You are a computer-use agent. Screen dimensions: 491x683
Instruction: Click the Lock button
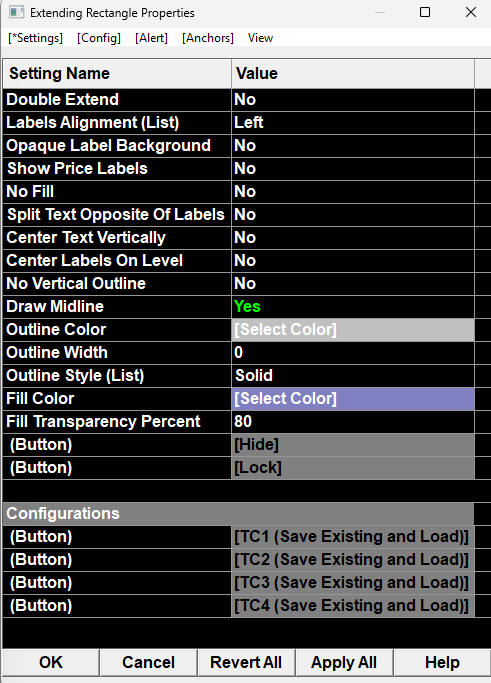(353, 468)
